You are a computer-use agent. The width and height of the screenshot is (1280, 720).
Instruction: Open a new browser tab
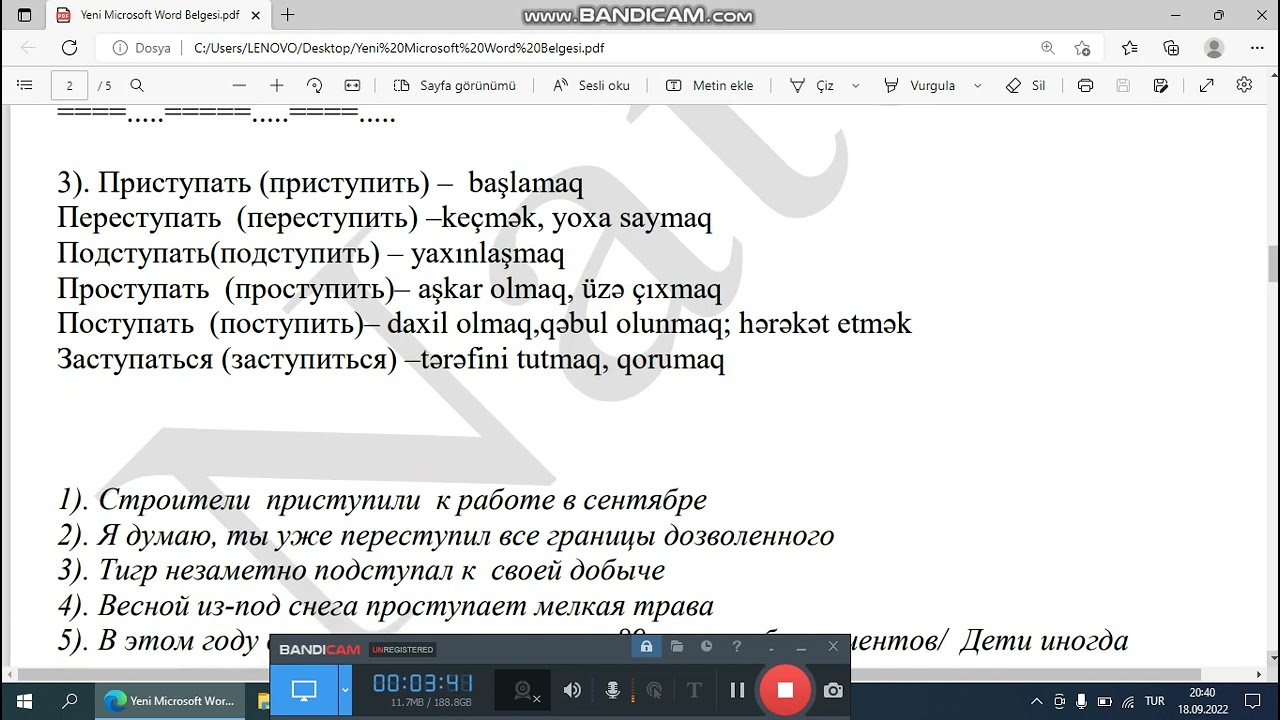pyautogui.click(x=288, y=15)
